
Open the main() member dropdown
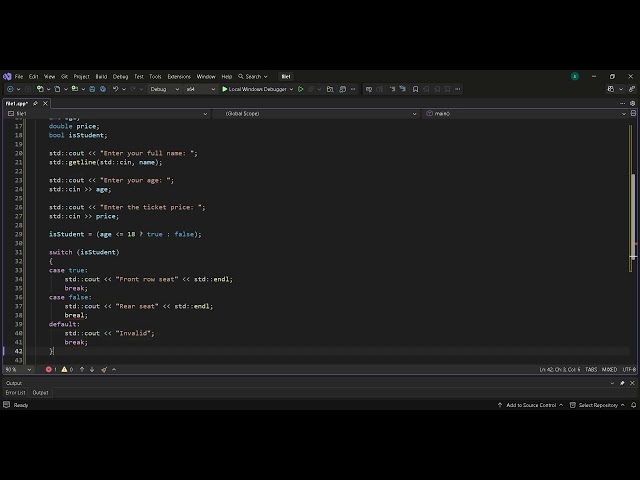point(526,113)
